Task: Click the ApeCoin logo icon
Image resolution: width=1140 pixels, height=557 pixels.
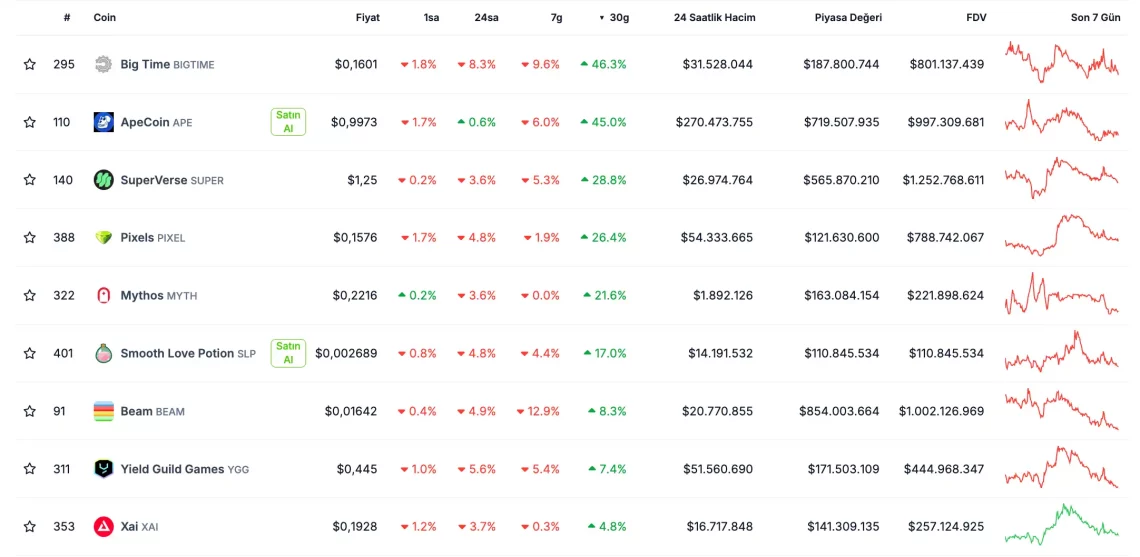Action: tap(103, 122)
